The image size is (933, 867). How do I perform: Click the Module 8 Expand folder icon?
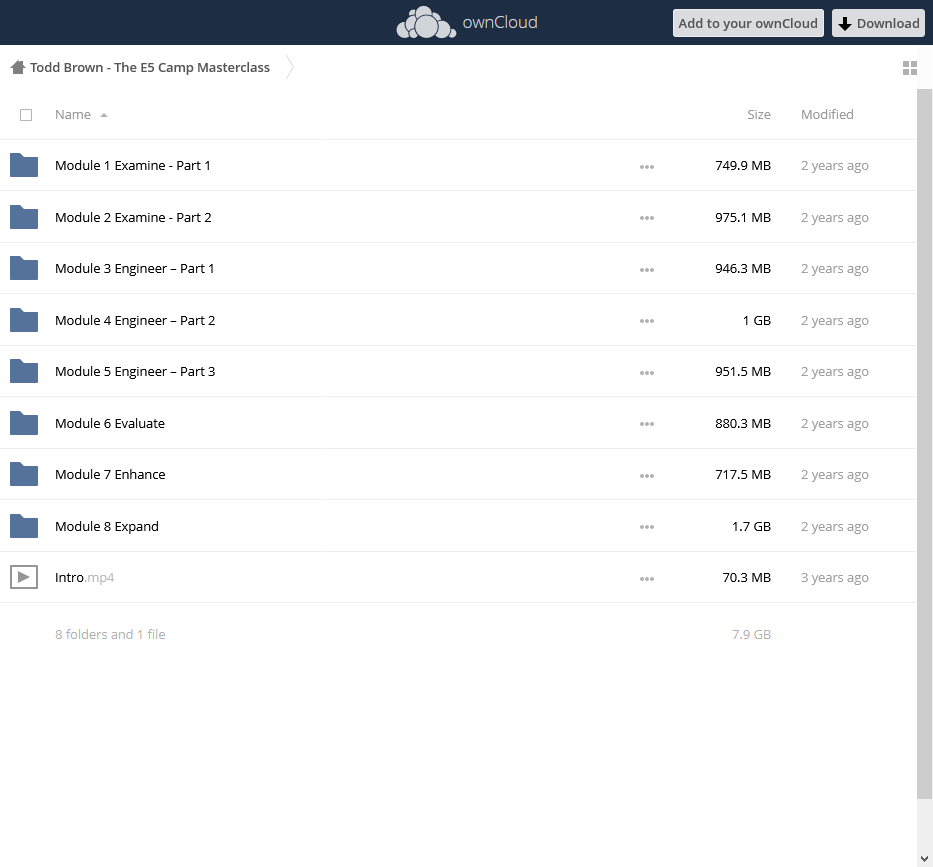pyautogui.click(x=24, y=526)
